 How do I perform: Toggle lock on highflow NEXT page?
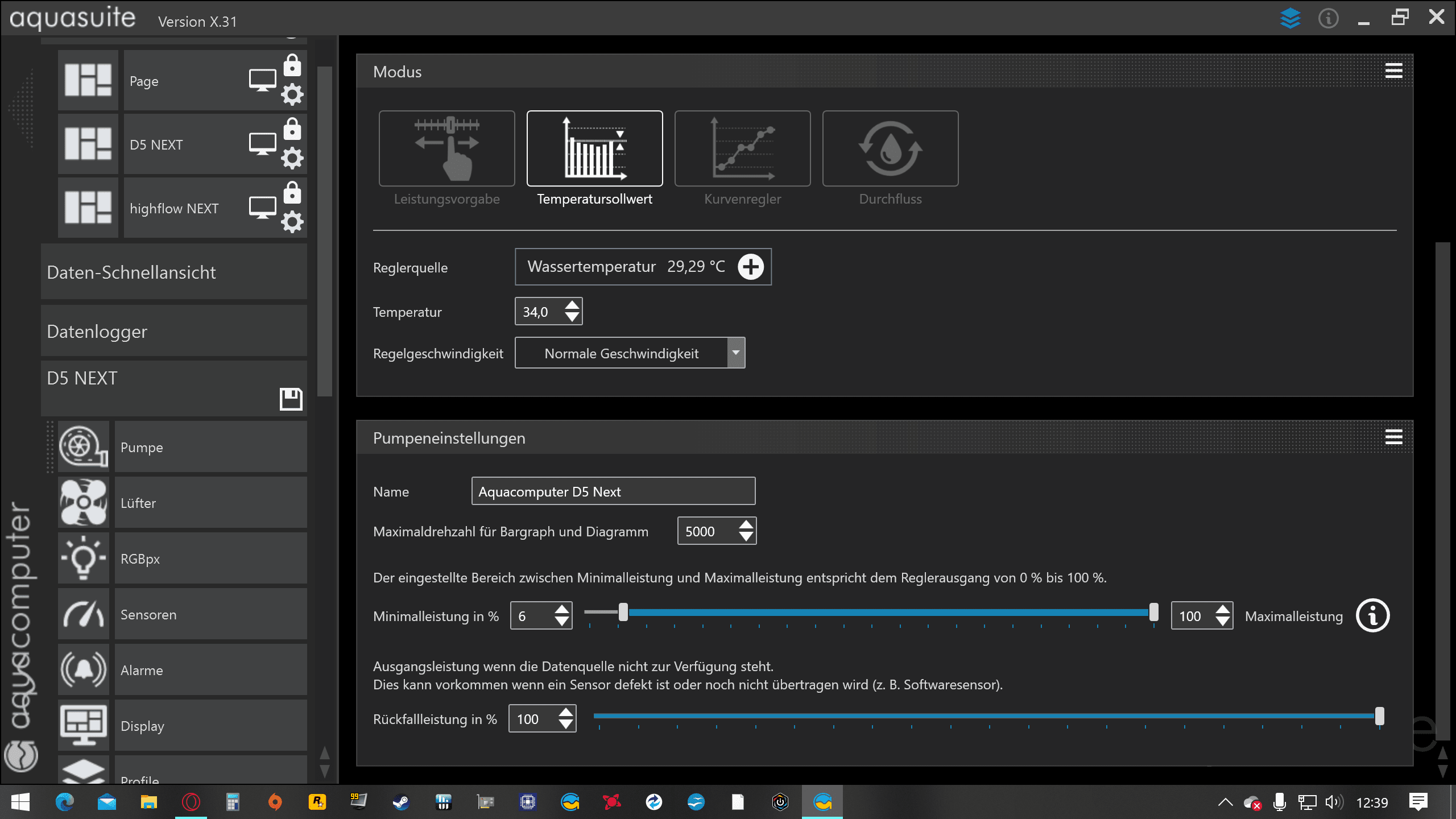(292, 192)
